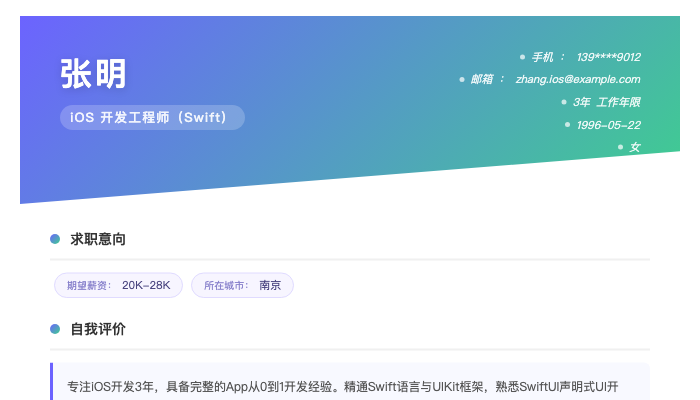This screenshot has width=700, height=400.
Task: Click the 所在城市 南京 tag
Action: pos(242,285)
